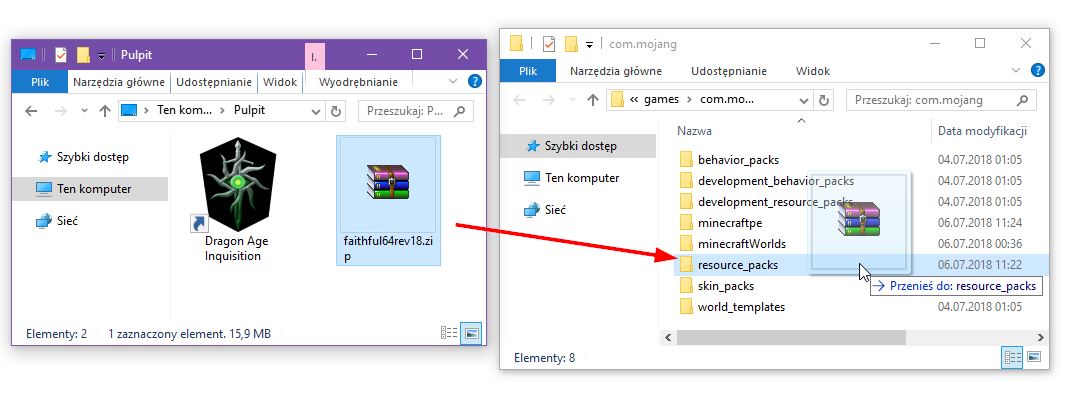This screenshot has height=394, width=1070.
Task: Go up one level in Pulpit window
Action: 104,111
